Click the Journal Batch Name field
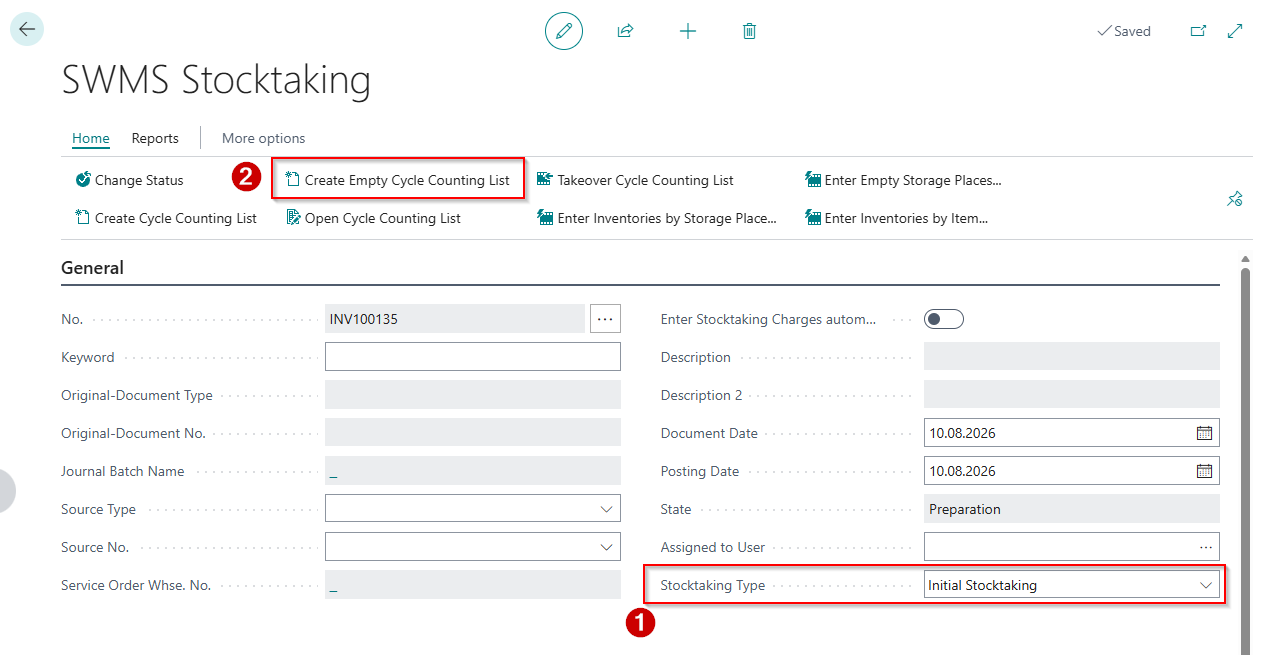The image size is (1273, 655). (x=473, y=471)
